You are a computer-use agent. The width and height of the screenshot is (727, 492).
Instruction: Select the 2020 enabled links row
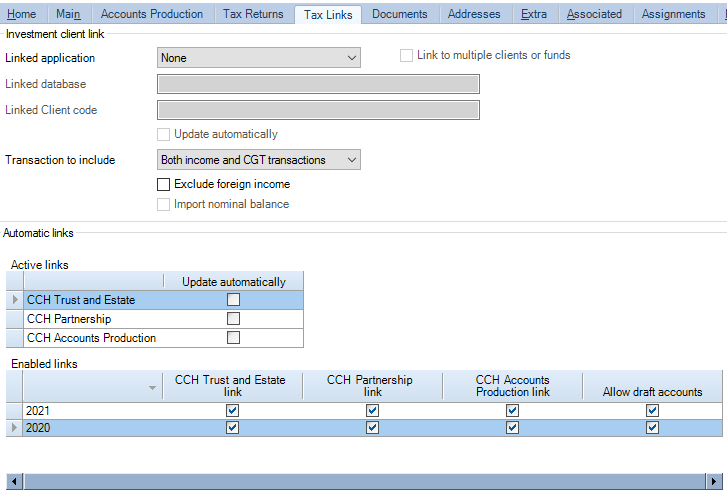click(364, 428)
